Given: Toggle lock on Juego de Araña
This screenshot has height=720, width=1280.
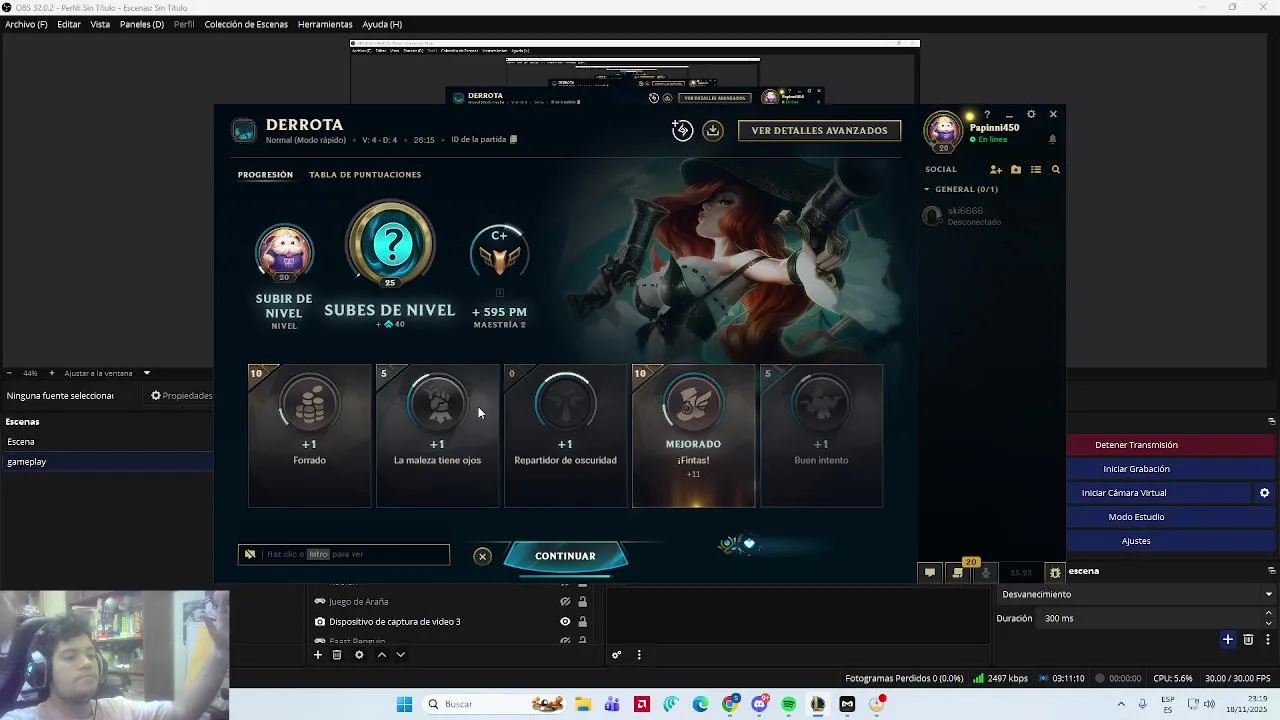Looking at the screenshot, I should point(582,602).
